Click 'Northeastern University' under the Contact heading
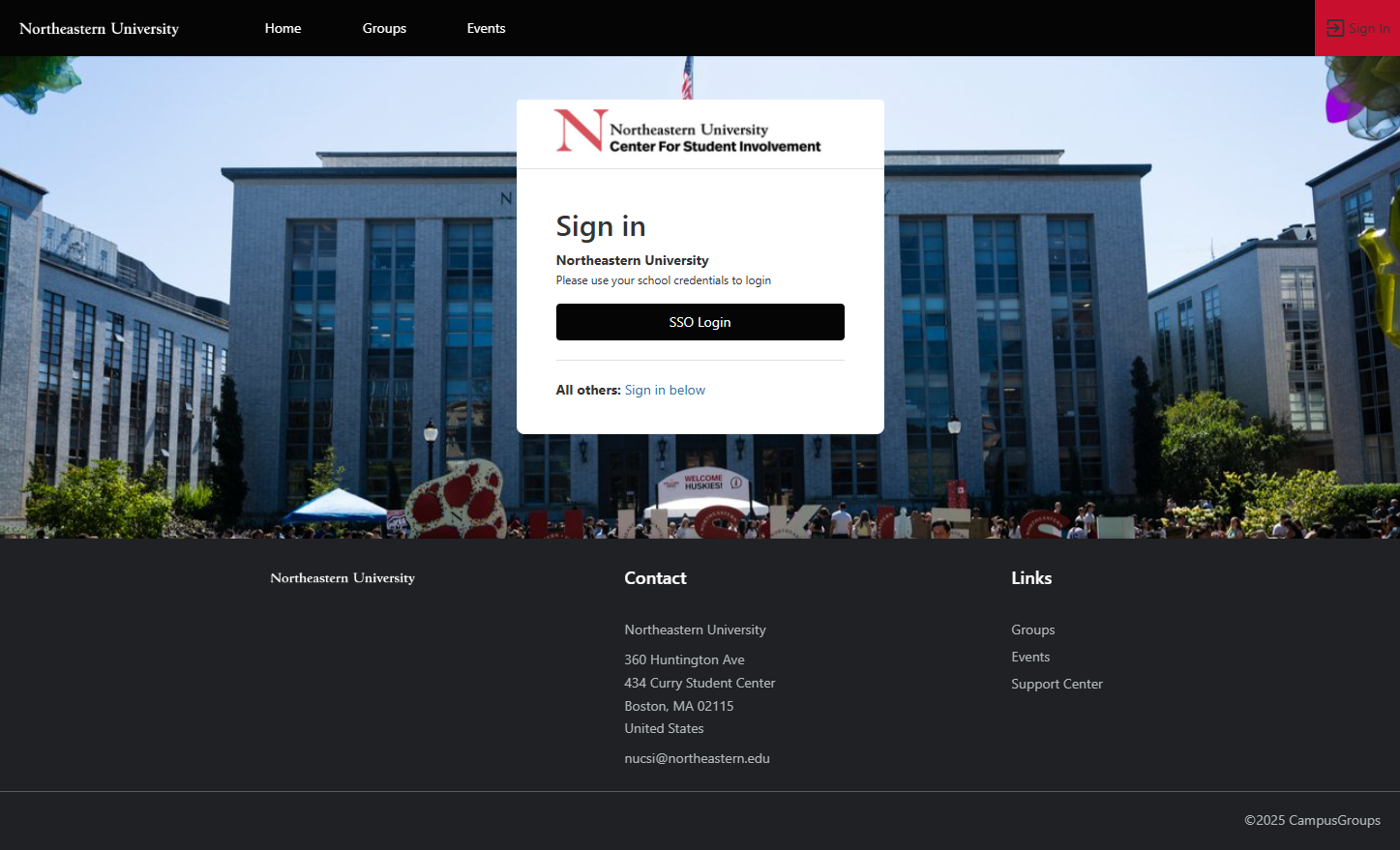The height and width of the screenshot is (850, 1400). click(695, 630)
